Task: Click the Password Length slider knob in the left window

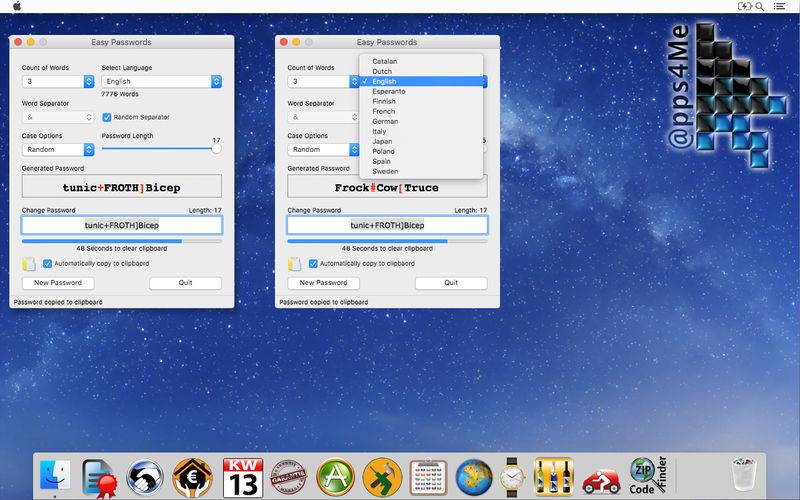Action: (216, 148)
